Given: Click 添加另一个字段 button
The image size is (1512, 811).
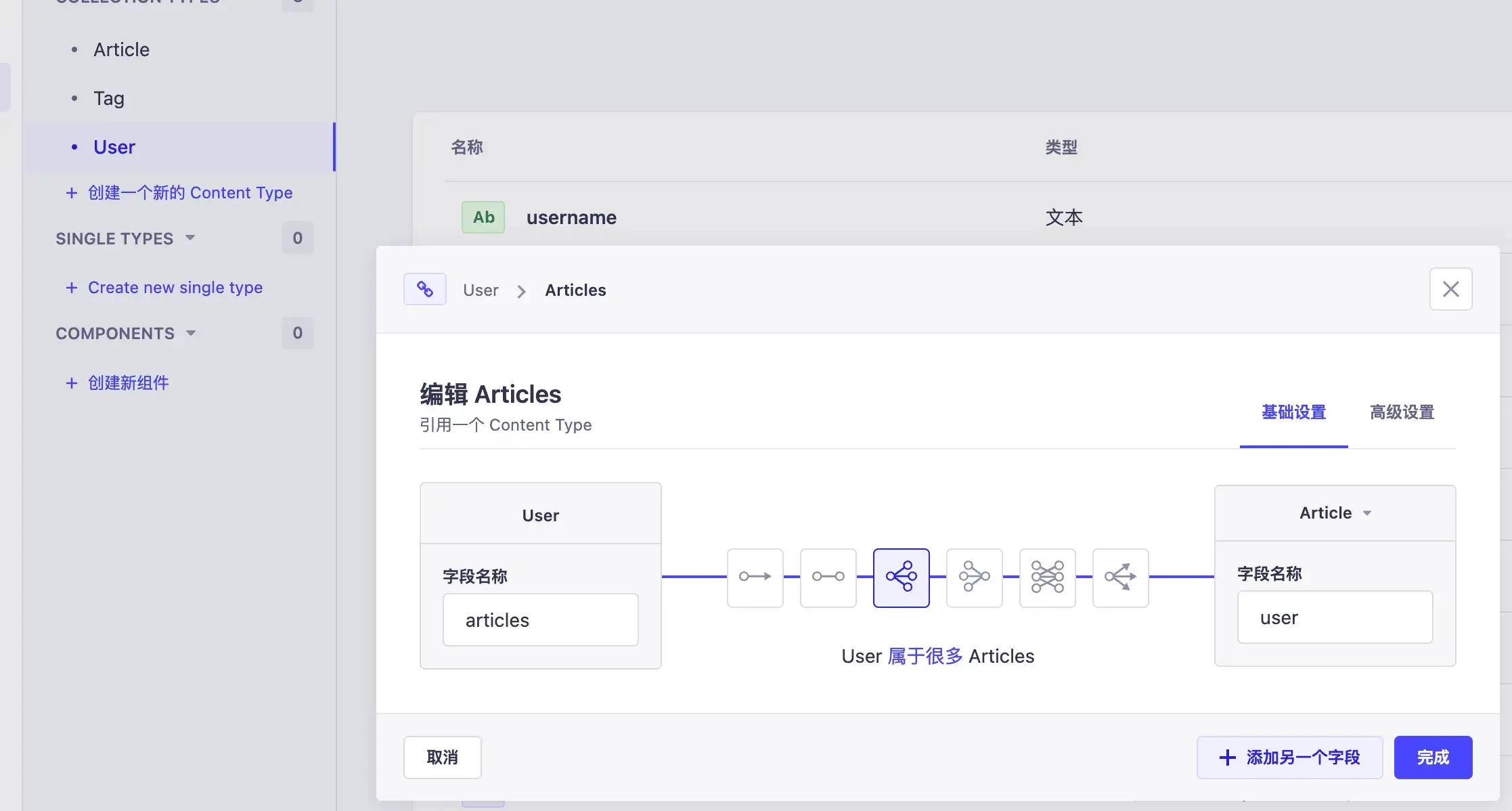Looking at the screenshot, I should pos(1289,758).
